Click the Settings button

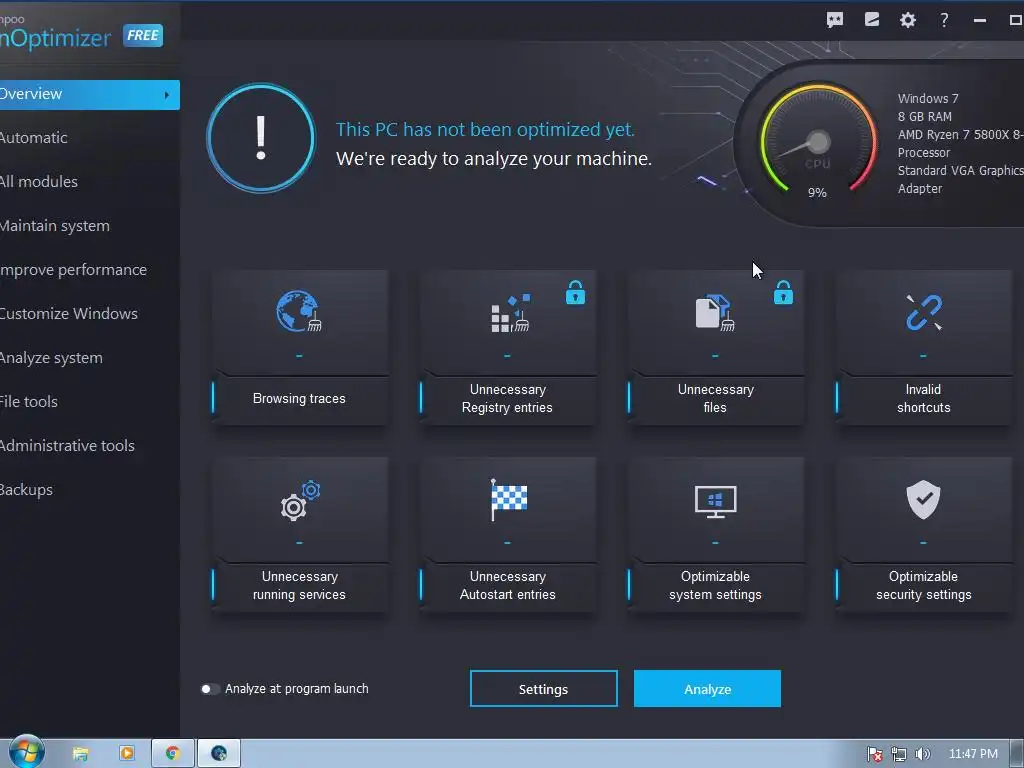[x=543, y=689]
